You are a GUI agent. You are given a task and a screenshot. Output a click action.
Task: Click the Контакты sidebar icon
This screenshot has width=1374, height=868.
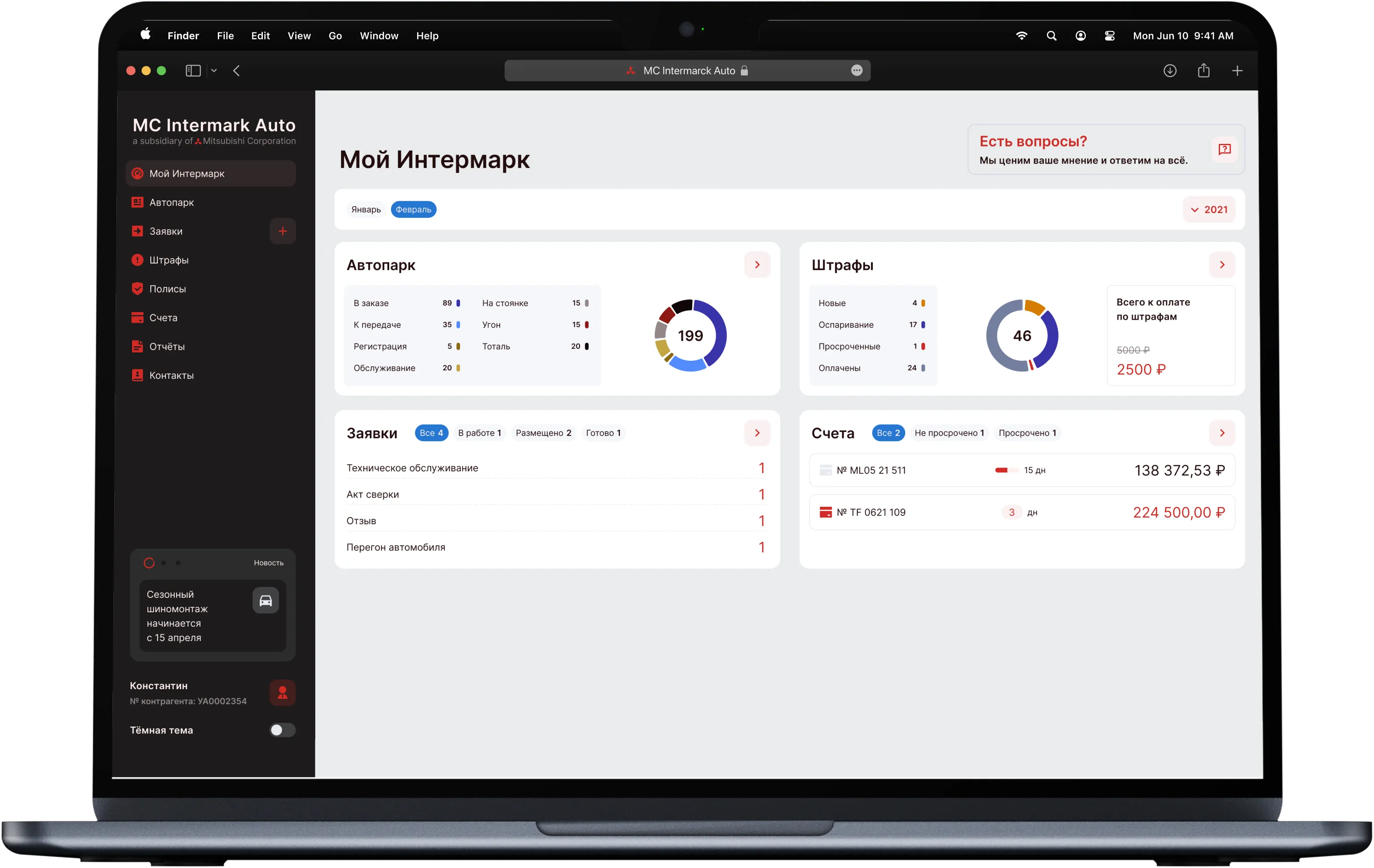pyautogui.click(x=137, y=375)
